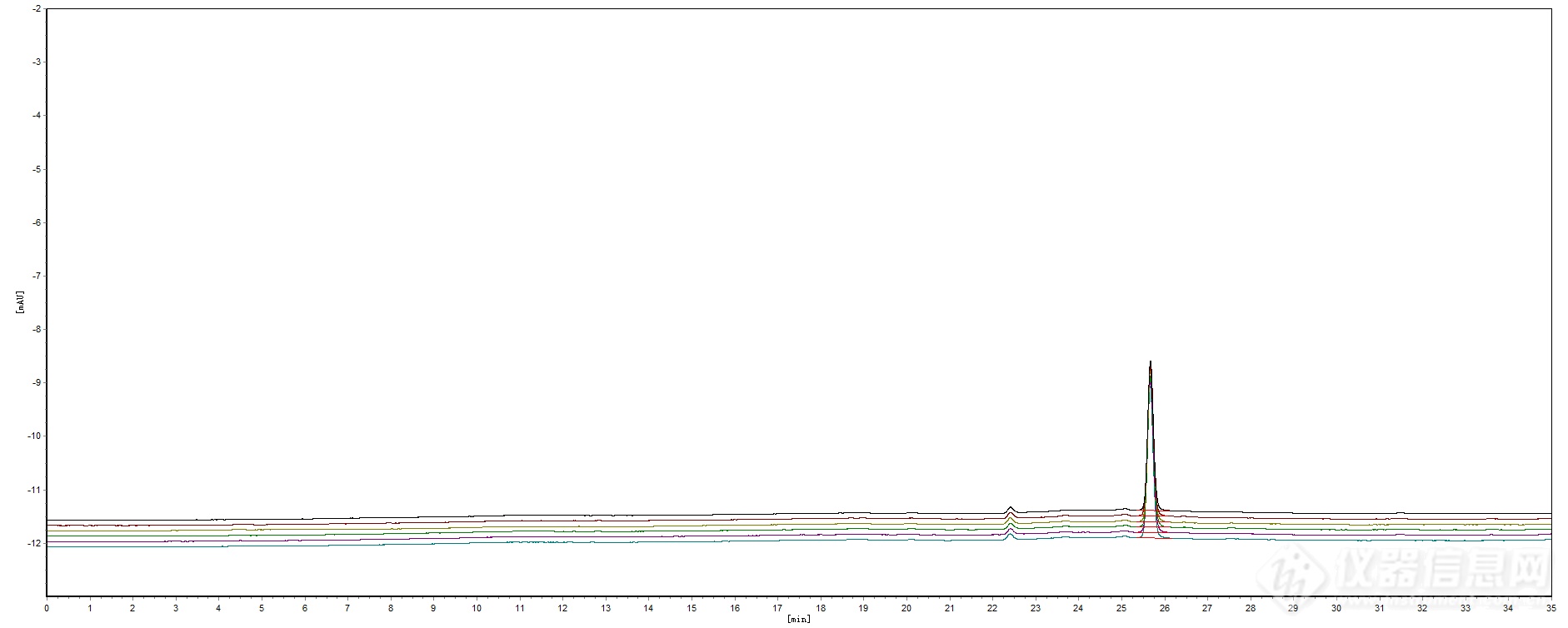Click the 18 label on the time axis
Image resolution: width=1568 pixels, height=628 pixels.
821,609
